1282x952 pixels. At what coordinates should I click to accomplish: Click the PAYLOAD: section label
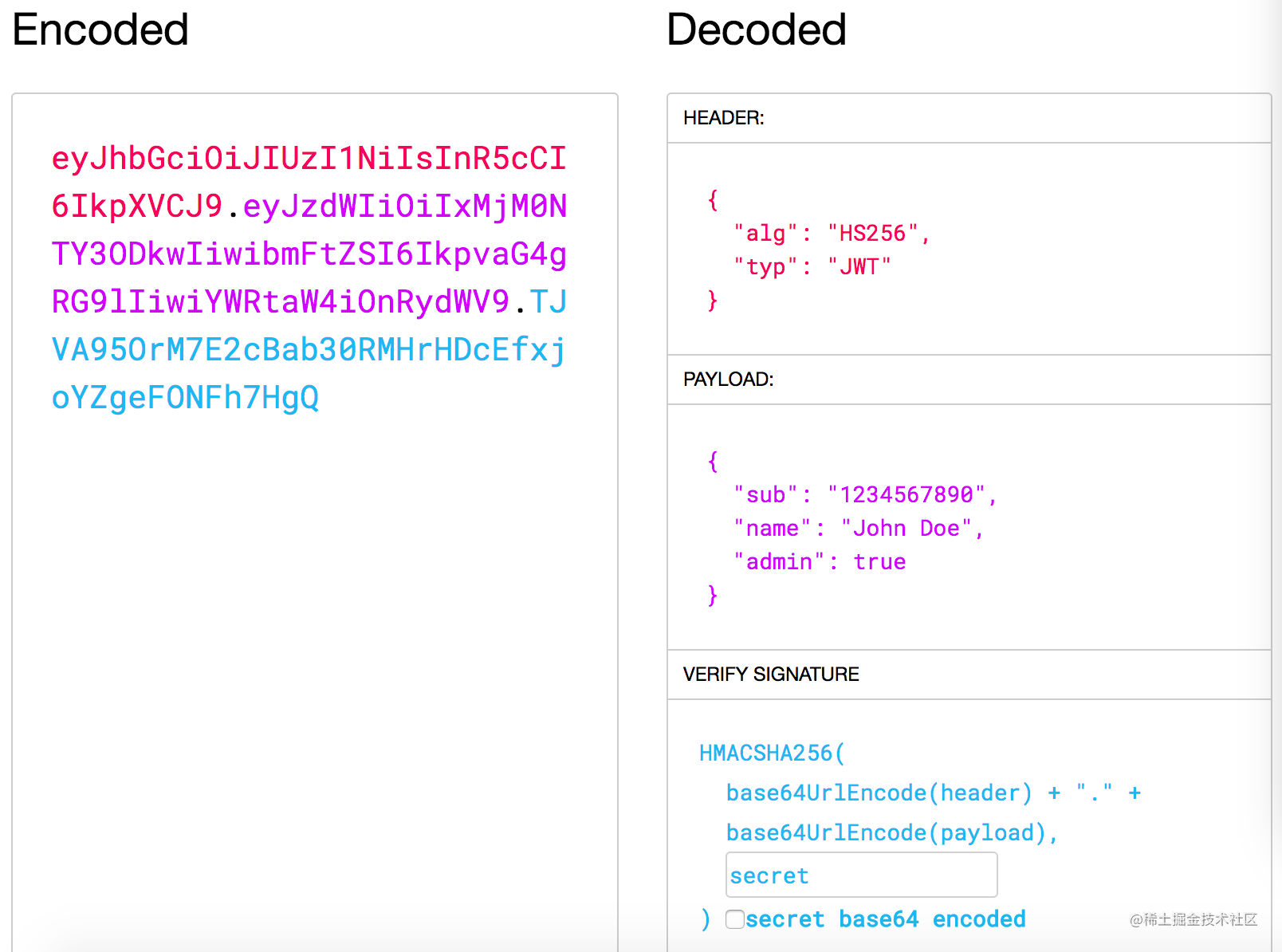pos(729,380)
